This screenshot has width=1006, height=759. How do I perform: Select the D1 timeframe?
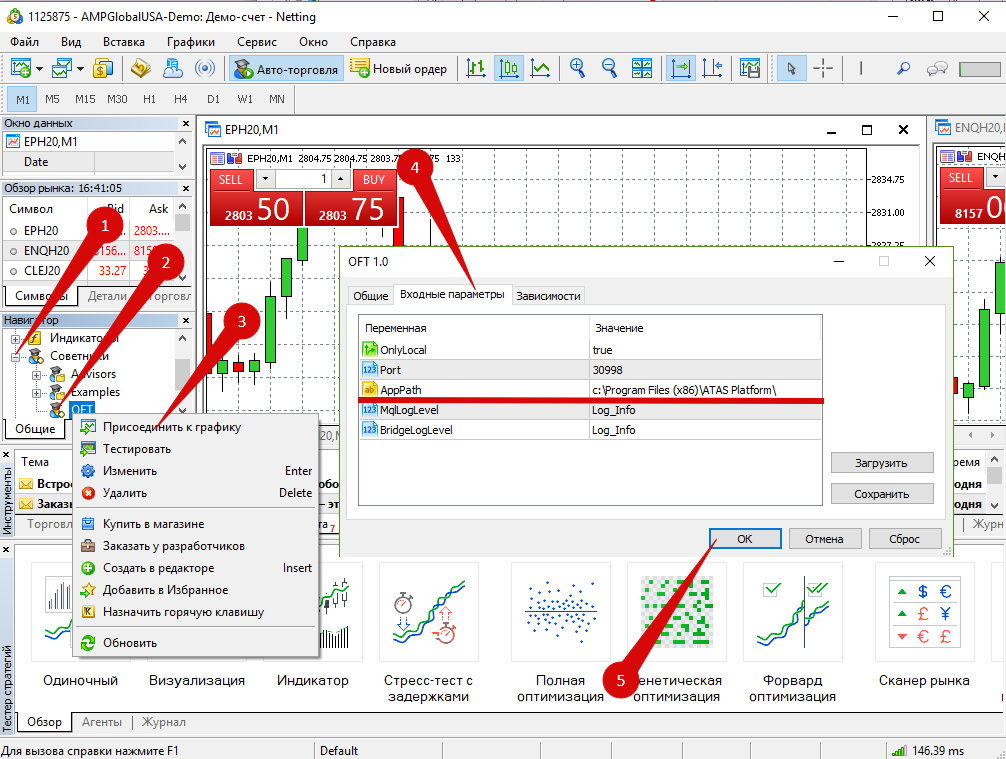click(213, 99)
